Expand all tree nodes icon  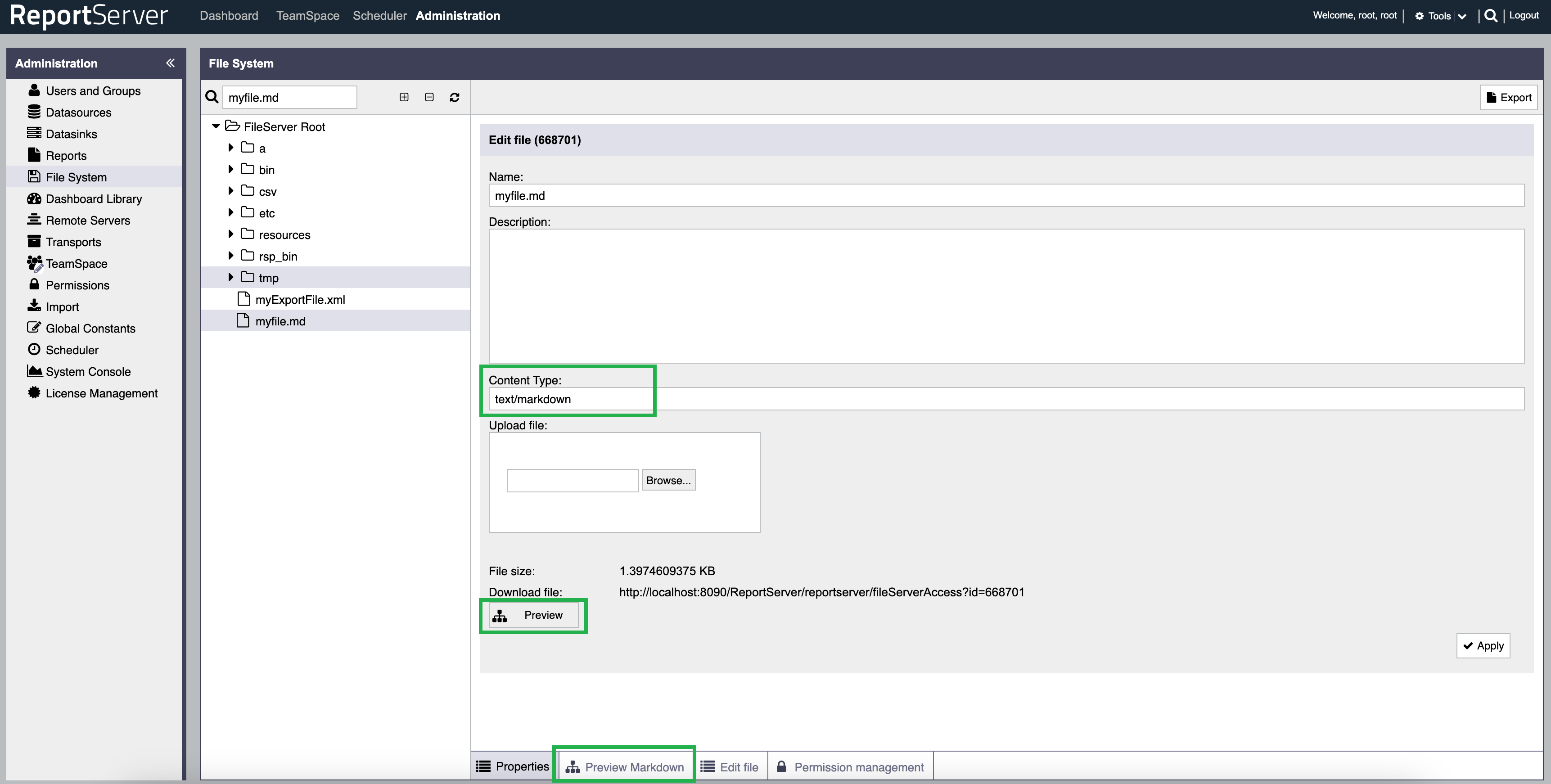404,97
